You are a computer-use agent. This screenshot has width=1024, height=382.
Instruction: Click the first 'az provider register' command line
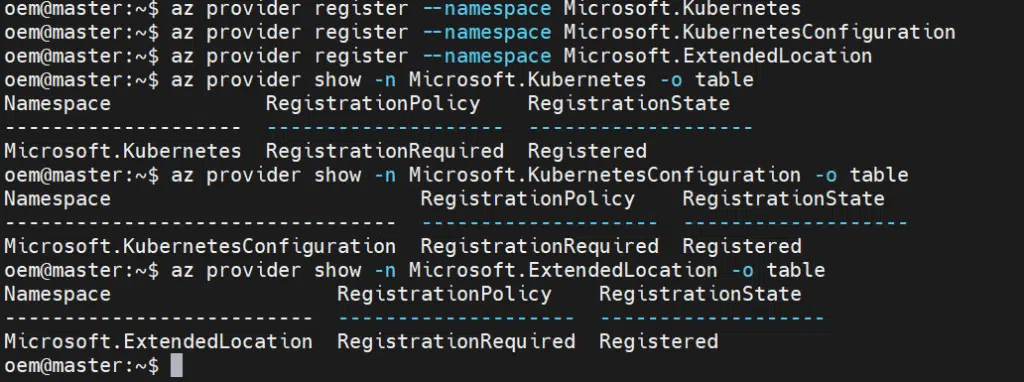[x=402, y=8]
